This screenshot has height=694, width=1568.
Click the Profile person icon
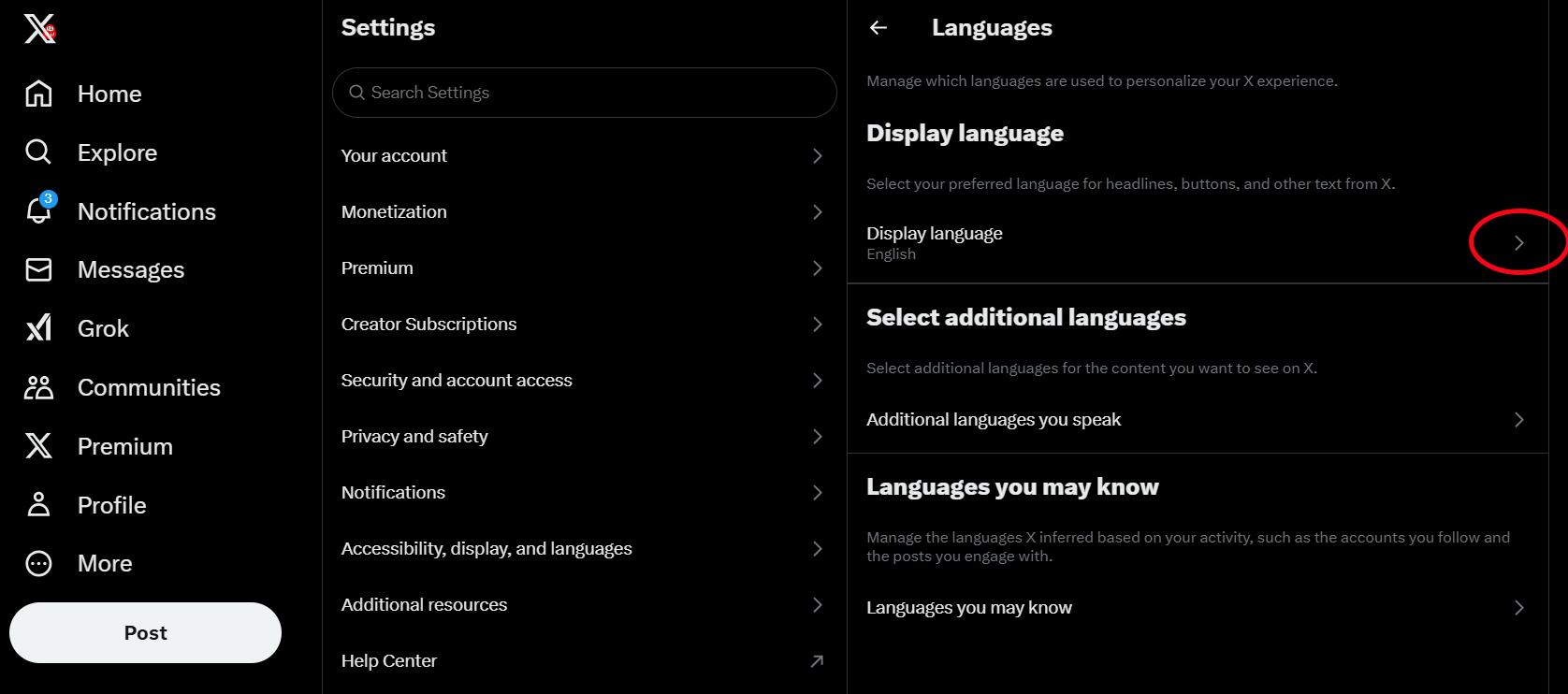38,505
